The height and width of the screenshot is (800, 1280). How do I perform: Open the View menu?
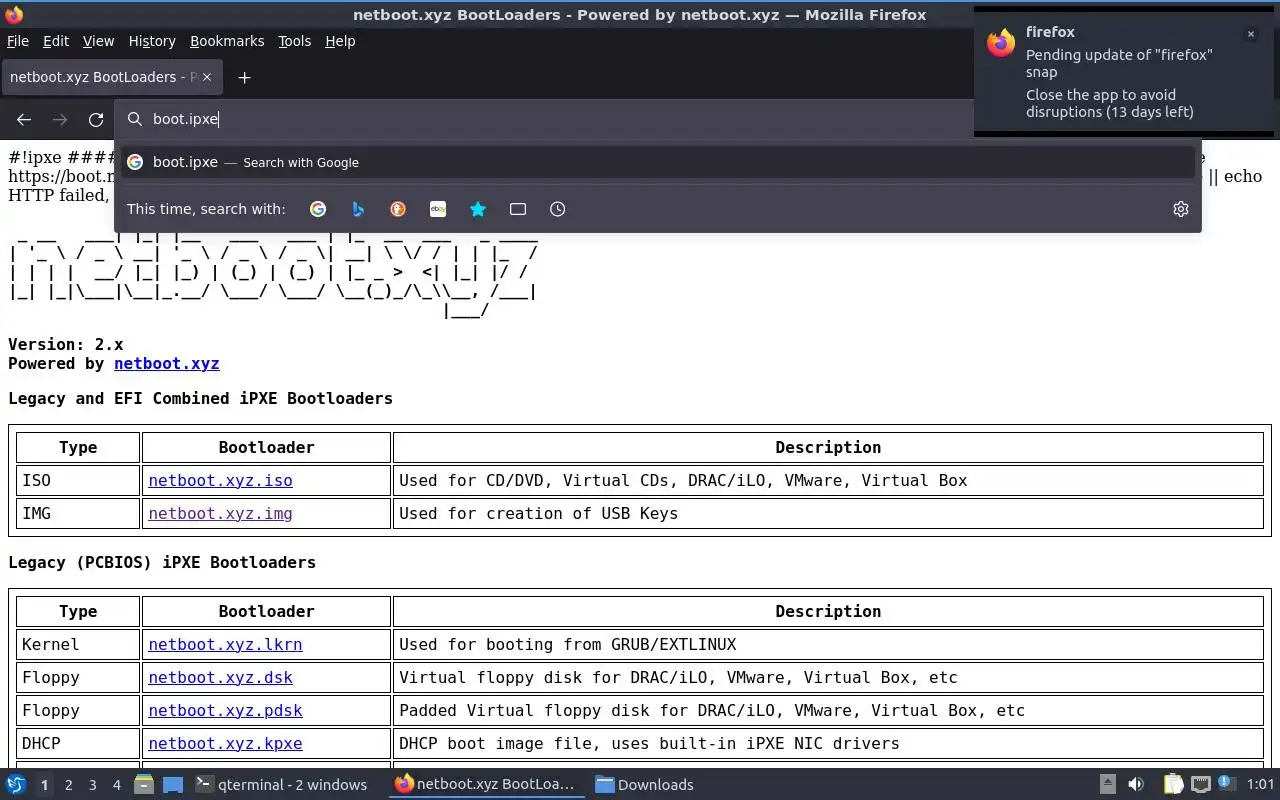click(98, 41)
